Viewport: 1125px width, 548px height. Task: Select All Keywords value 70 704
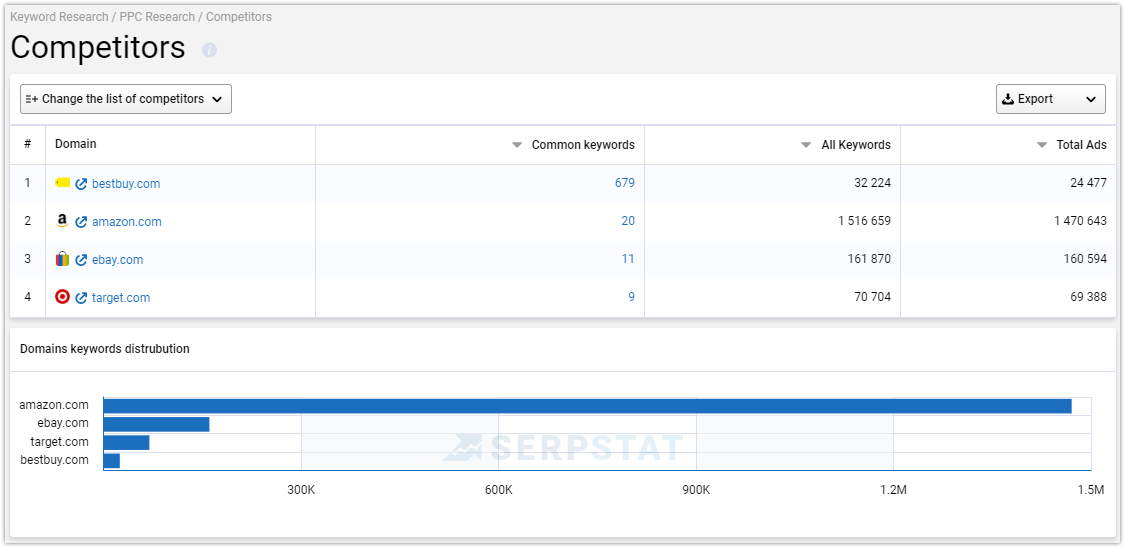[x=872, y=297]
